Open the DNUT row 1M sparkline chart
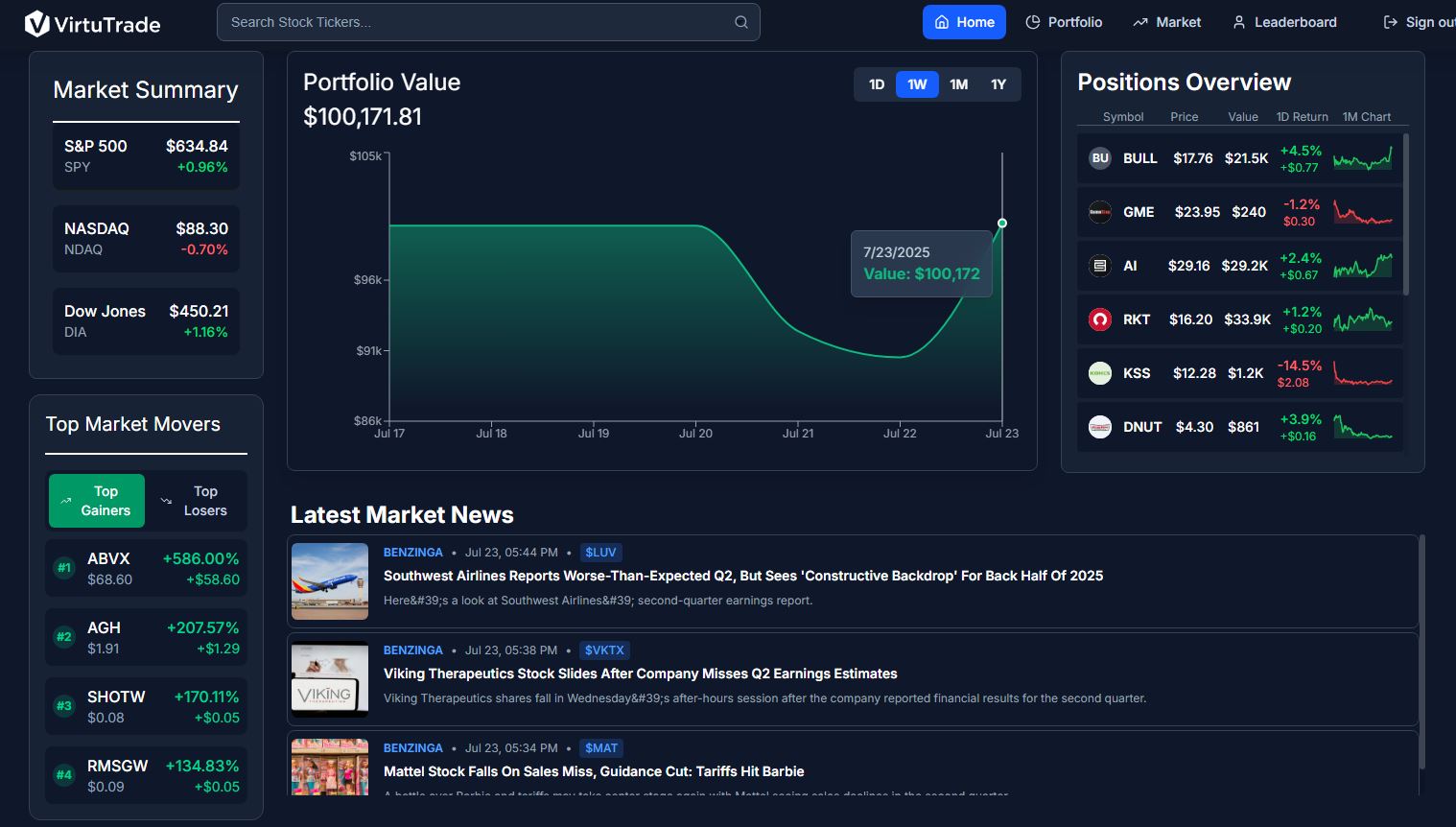Image resolution: width=1456 pixels, height=827 pixels. pyautogui.click(x=1363, y=427)
